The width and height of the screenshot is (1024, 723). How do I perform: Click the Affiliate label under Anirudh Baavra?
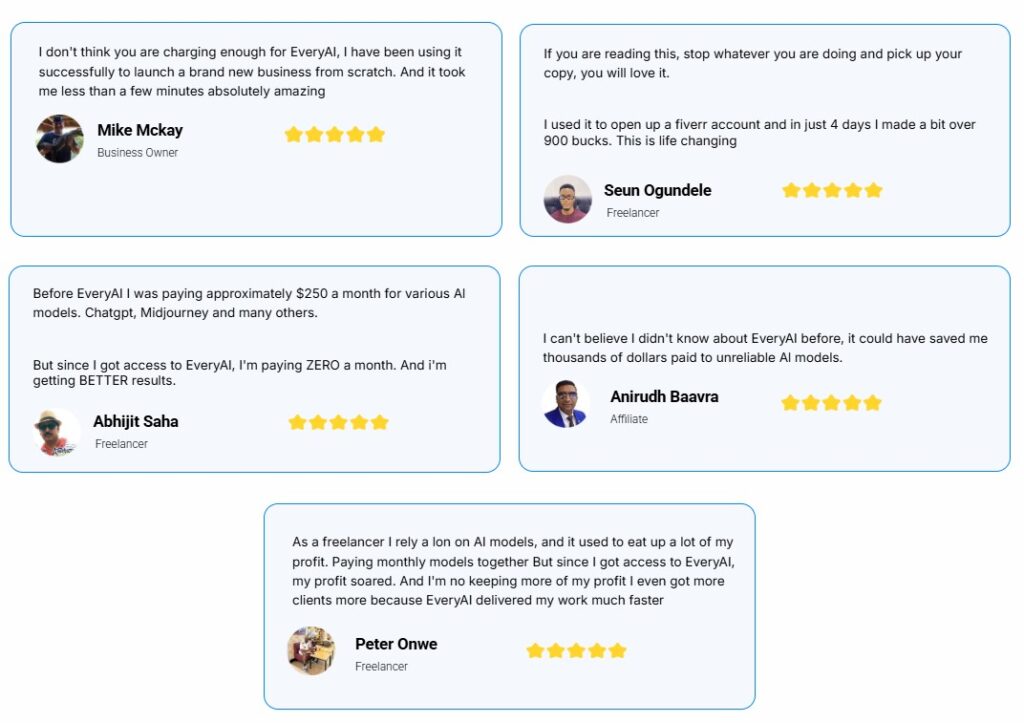pyautogui.click(x=629, y=419)
